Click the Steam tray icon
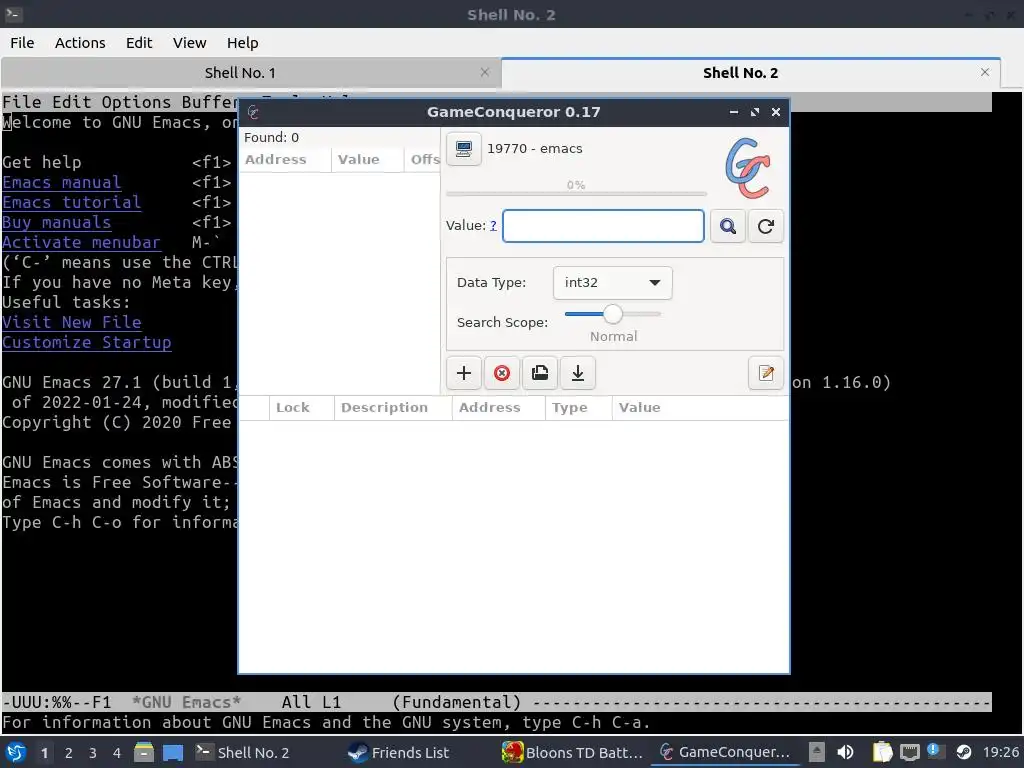 click(963, 752)
